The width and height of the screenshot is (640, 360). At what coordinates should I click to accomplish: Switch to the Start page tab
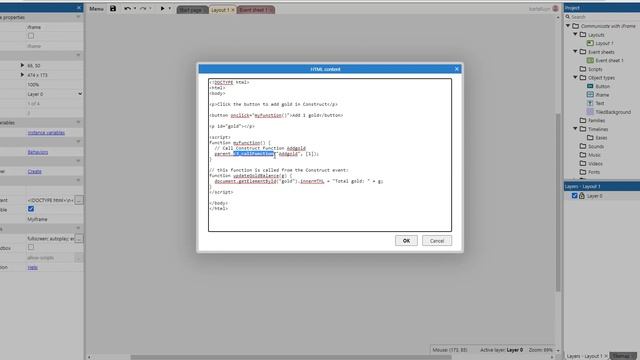[x=192, y=10]
